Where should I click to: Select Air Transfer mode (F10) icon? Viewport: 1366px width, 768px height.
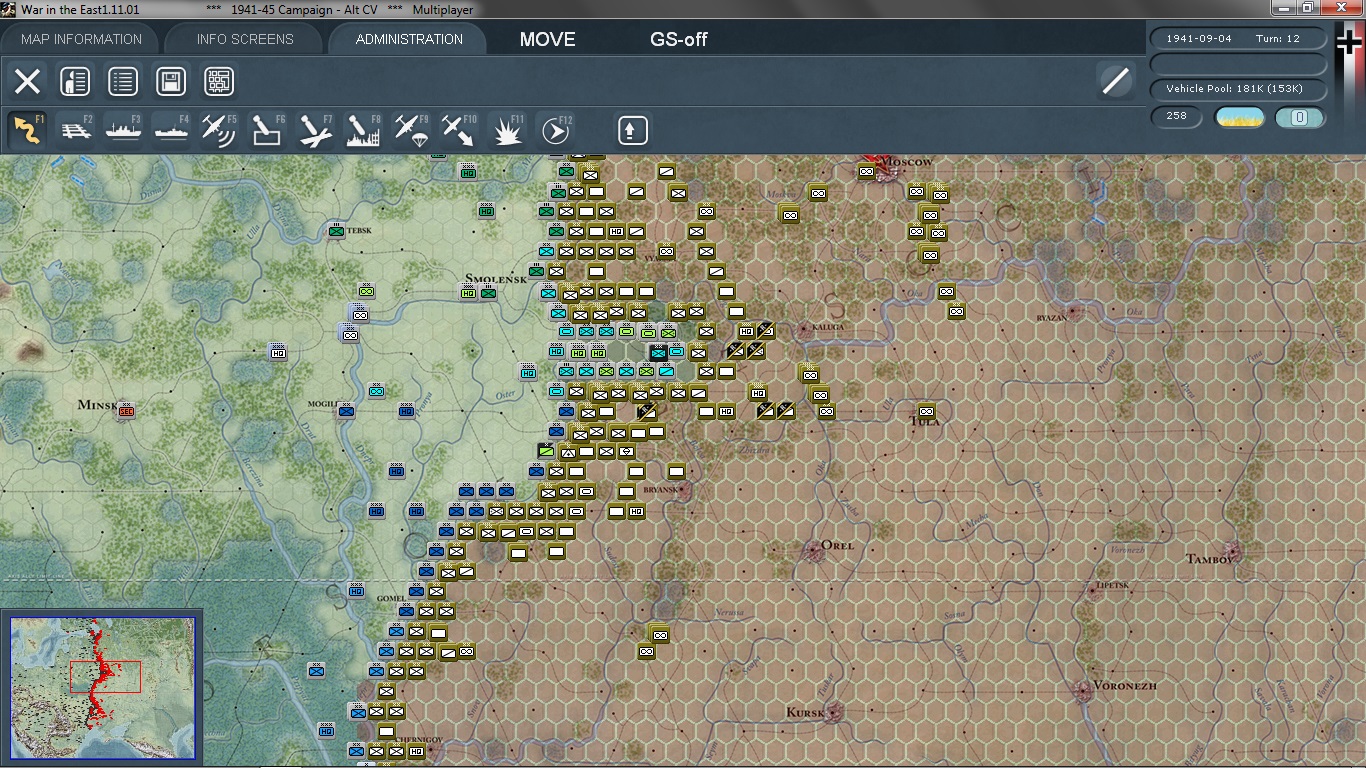pyautogui.click(x=459, y=131)
